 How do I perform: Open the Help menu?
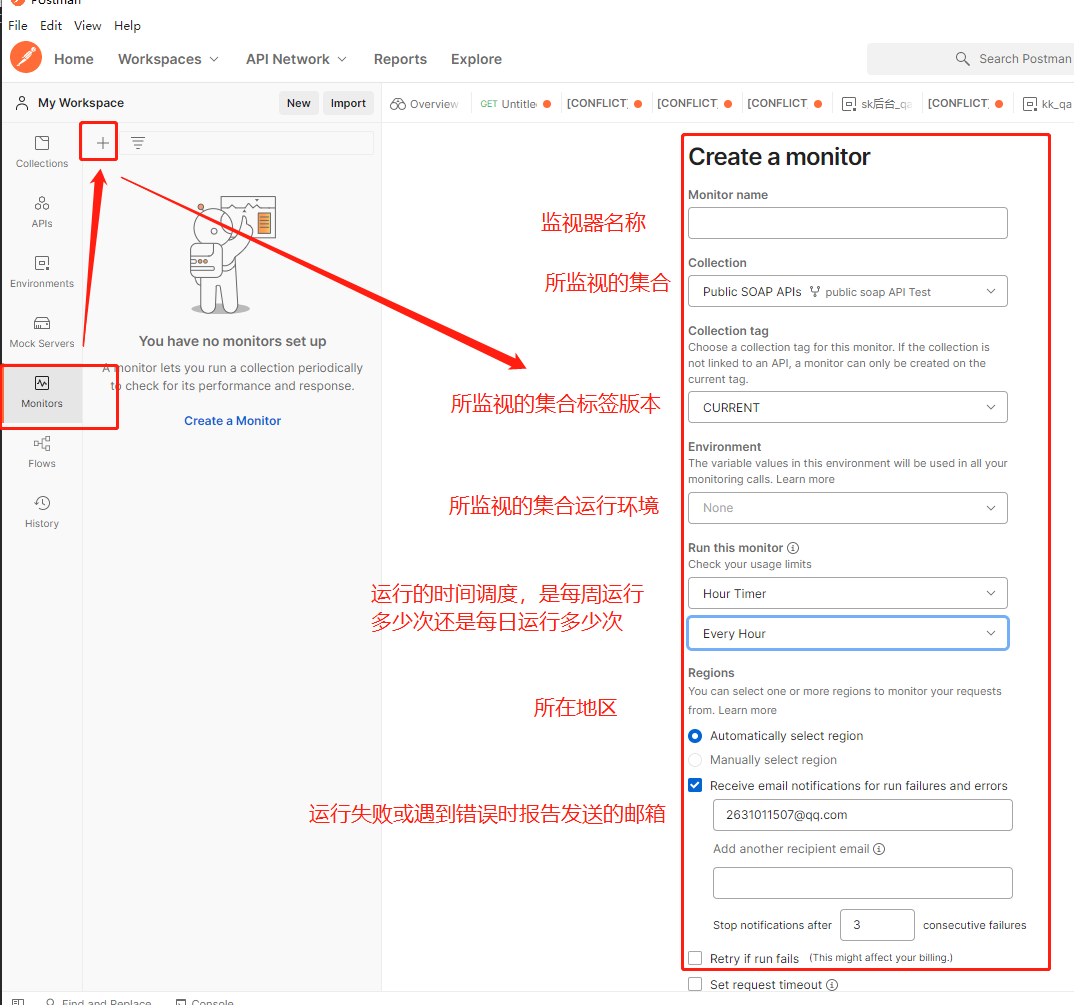click(x=127, y=25)
